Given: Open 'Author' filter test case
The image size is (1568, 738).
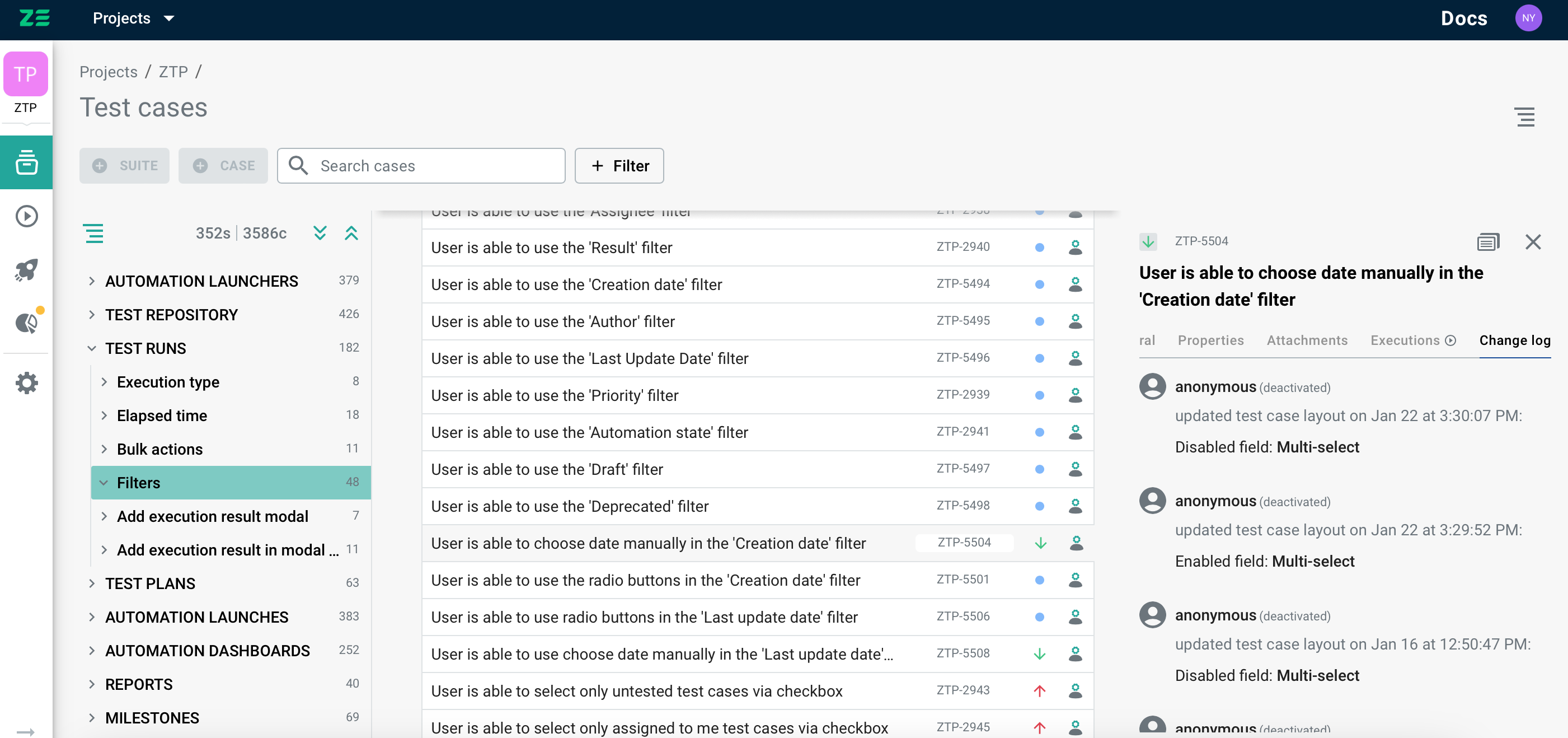Looking at the screenshot, I should tap(553, 321).
